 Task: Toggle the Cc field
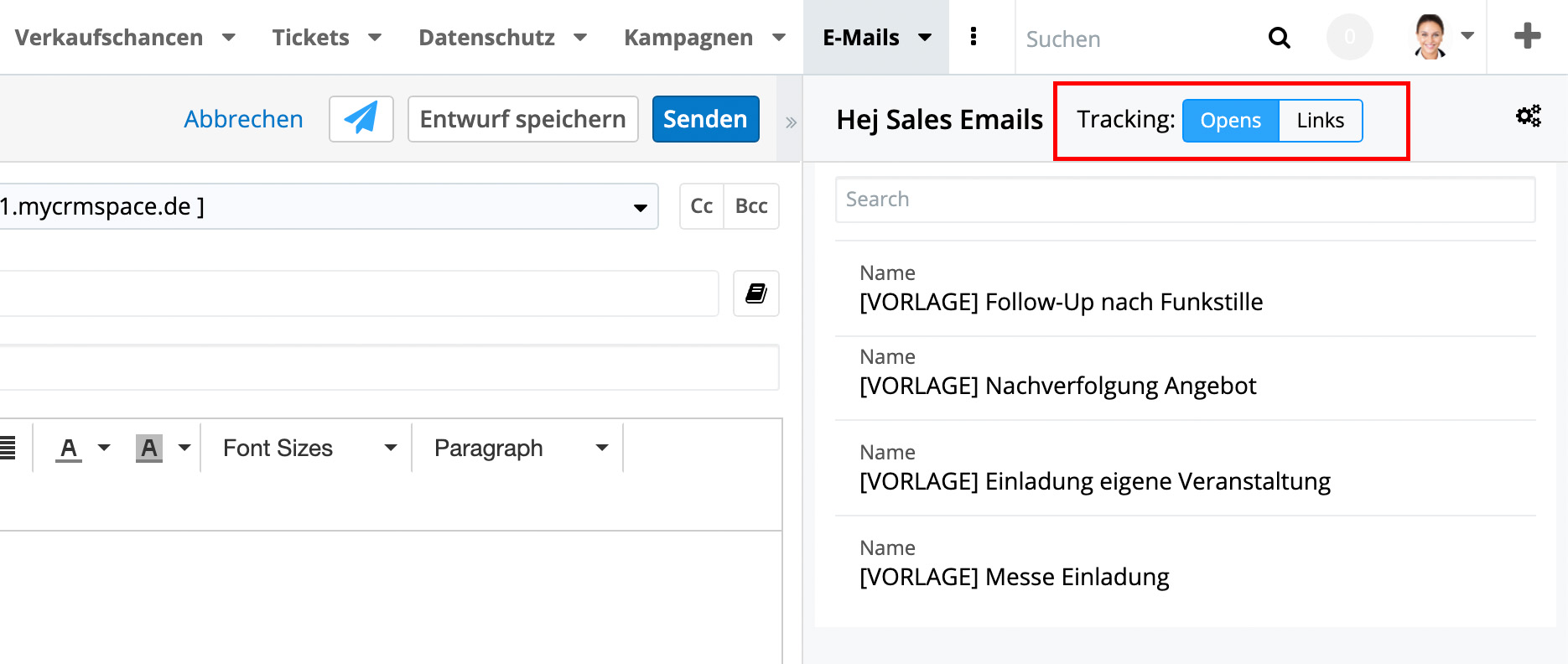point(701,206)
